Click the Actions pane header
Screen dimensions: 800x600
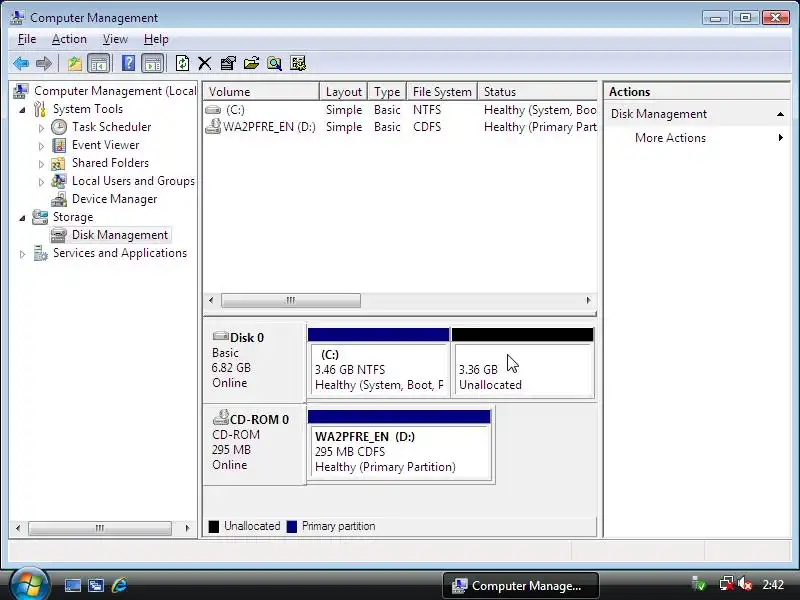tap(696, 92)
